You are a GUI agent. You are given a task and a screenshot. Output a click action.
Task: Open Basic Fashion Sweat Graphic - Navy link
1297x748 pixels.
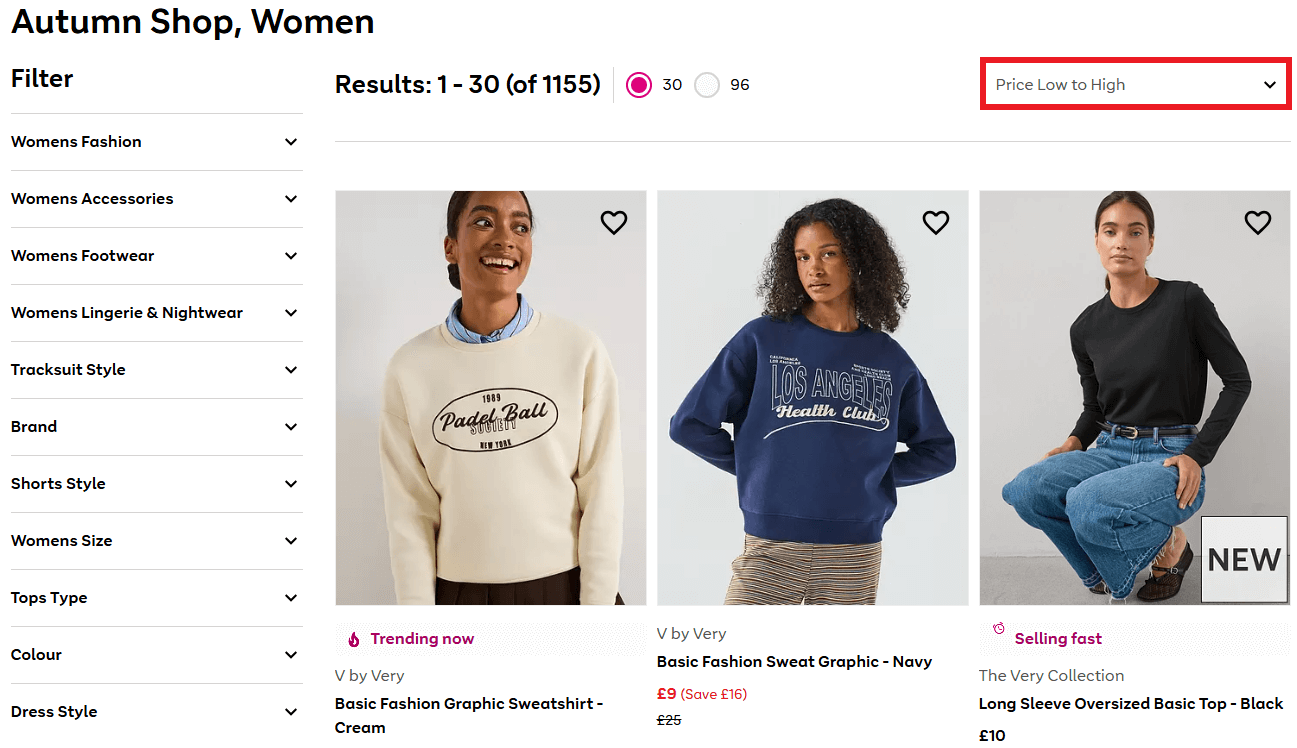click(x=794, y=662)
